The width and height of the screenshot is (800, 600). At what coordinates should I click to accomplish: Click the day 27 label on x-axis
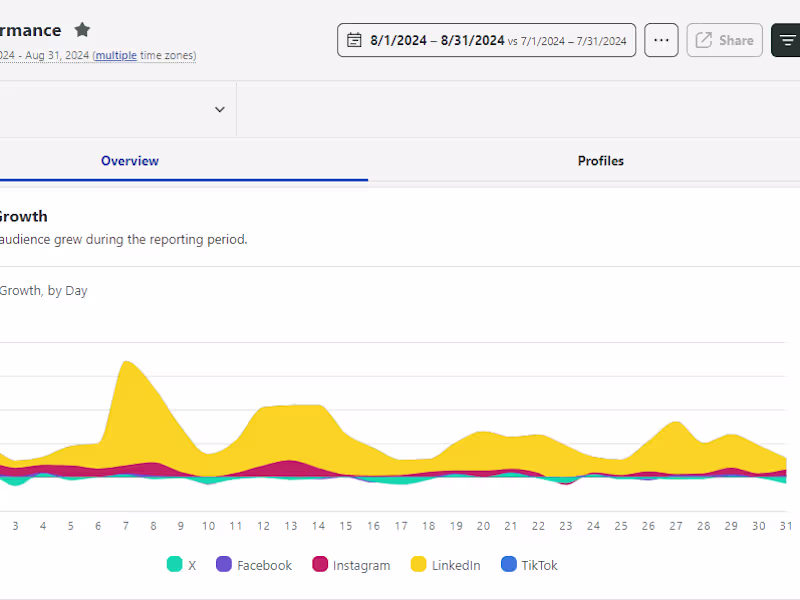coord(676,526)
